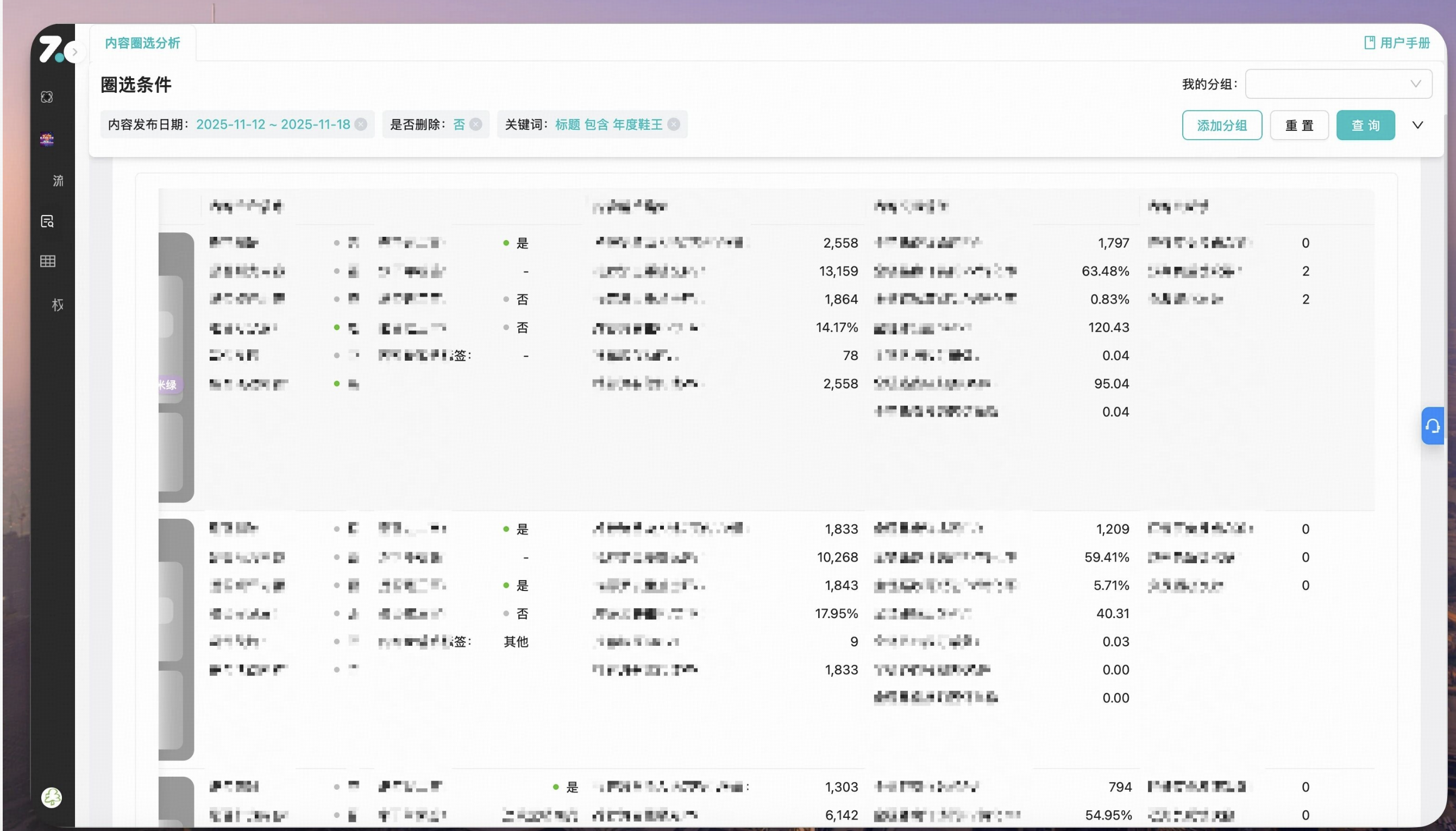Open the document search sidebar icon
Image resolution: width=1456 pixels, height=831 pixels.
(x=47, y=222)
